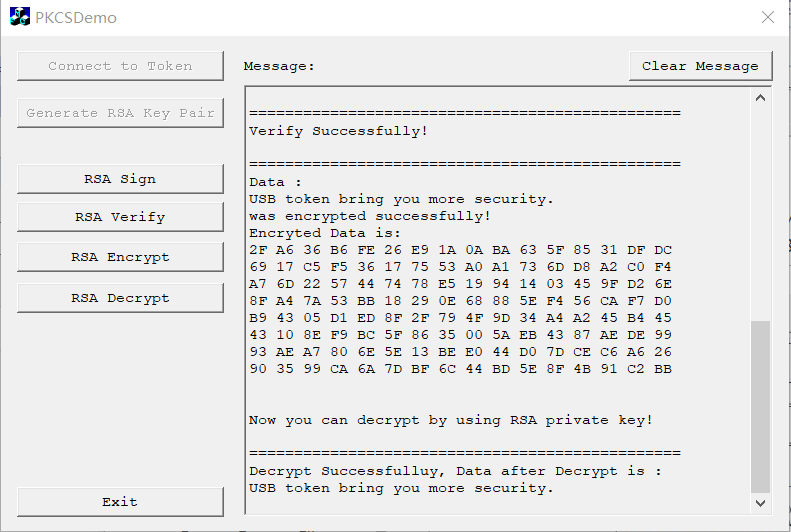This screenshot has width=791, height=532.
Task: Click the disabled Connect to Token button
Action: coord(120,66)
